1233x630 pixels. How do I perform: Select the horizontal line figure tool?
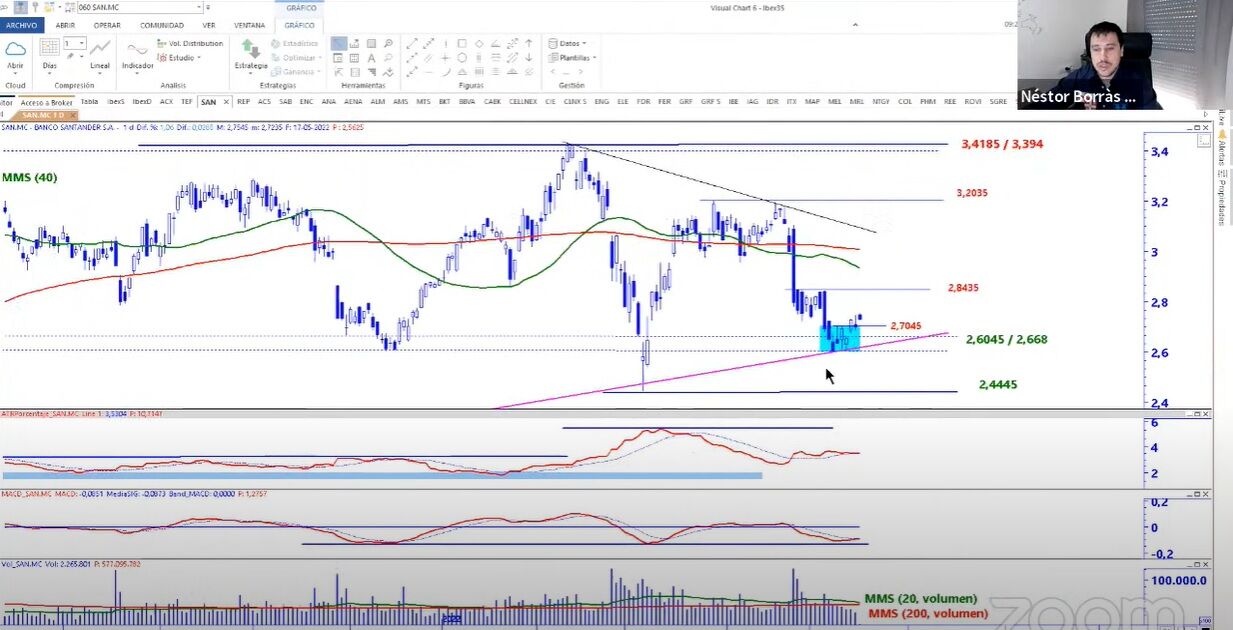coord(429,72)
